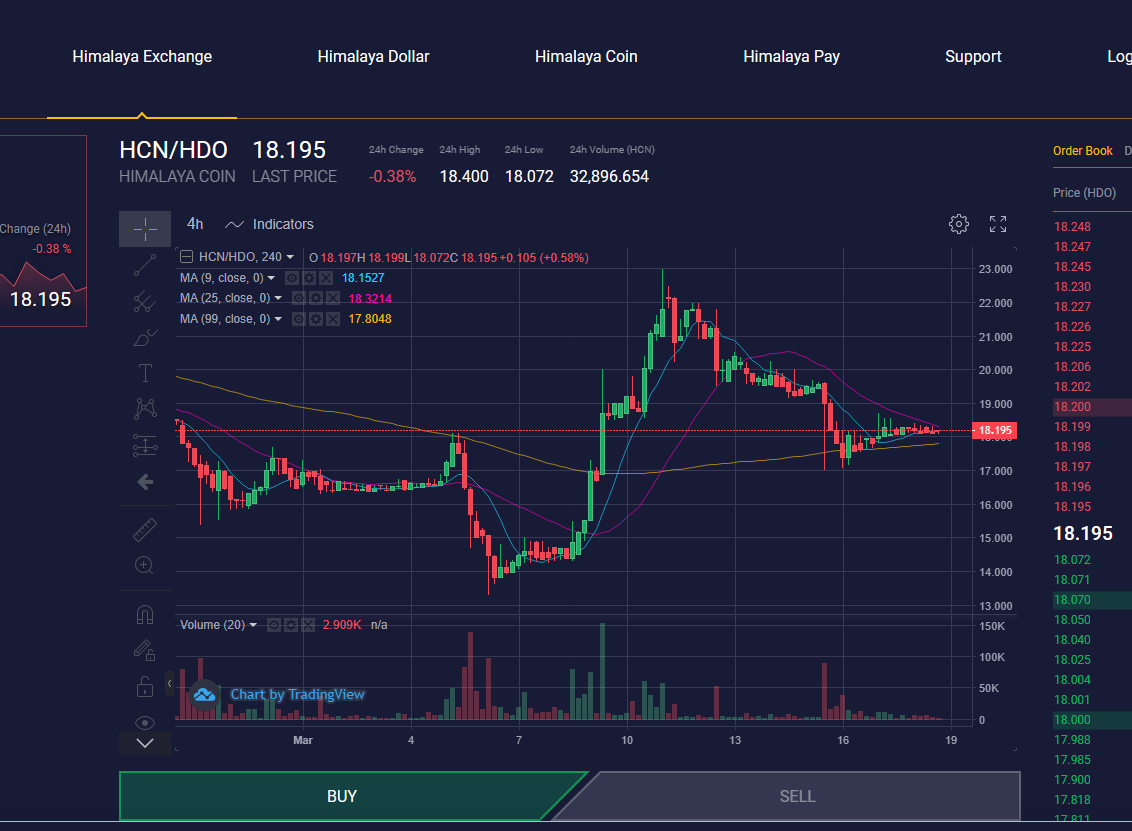Open the Indicators menu
Screen dimensions: 1132x831
click(x=269, y=225)
